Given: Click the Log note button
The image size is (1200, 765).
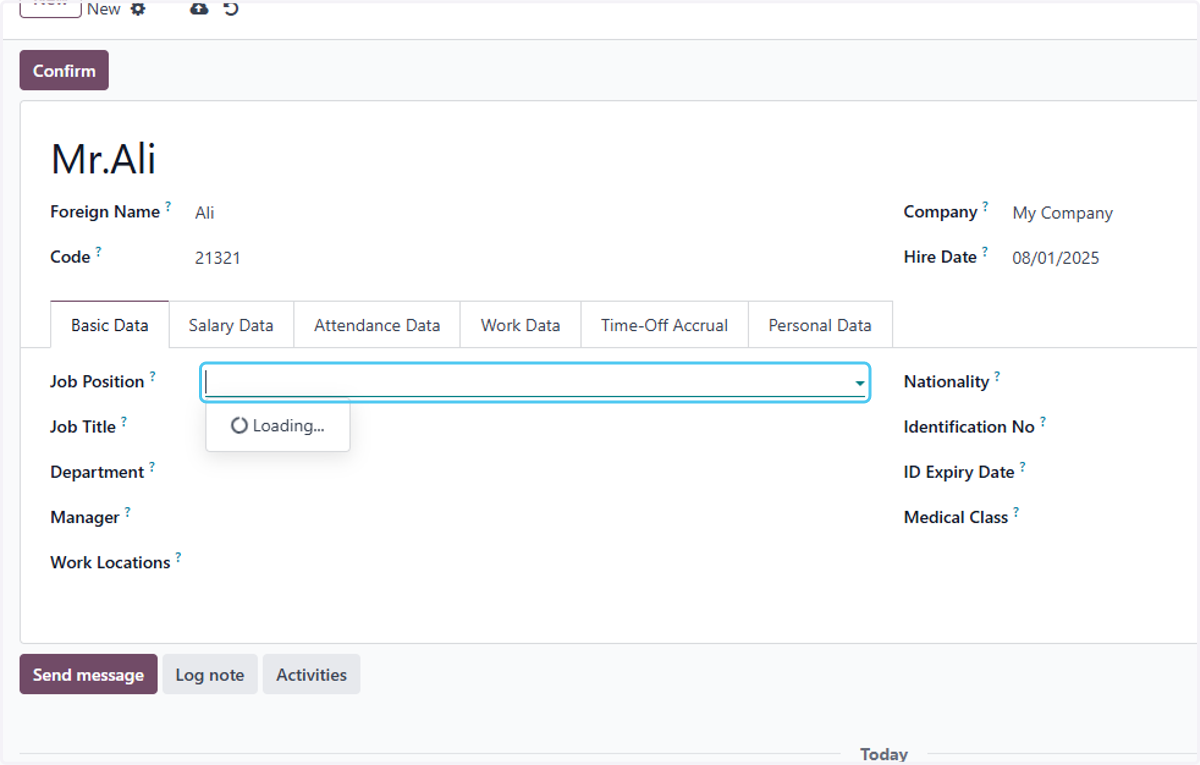Looking at the screenshot, I should click(210, 675).
